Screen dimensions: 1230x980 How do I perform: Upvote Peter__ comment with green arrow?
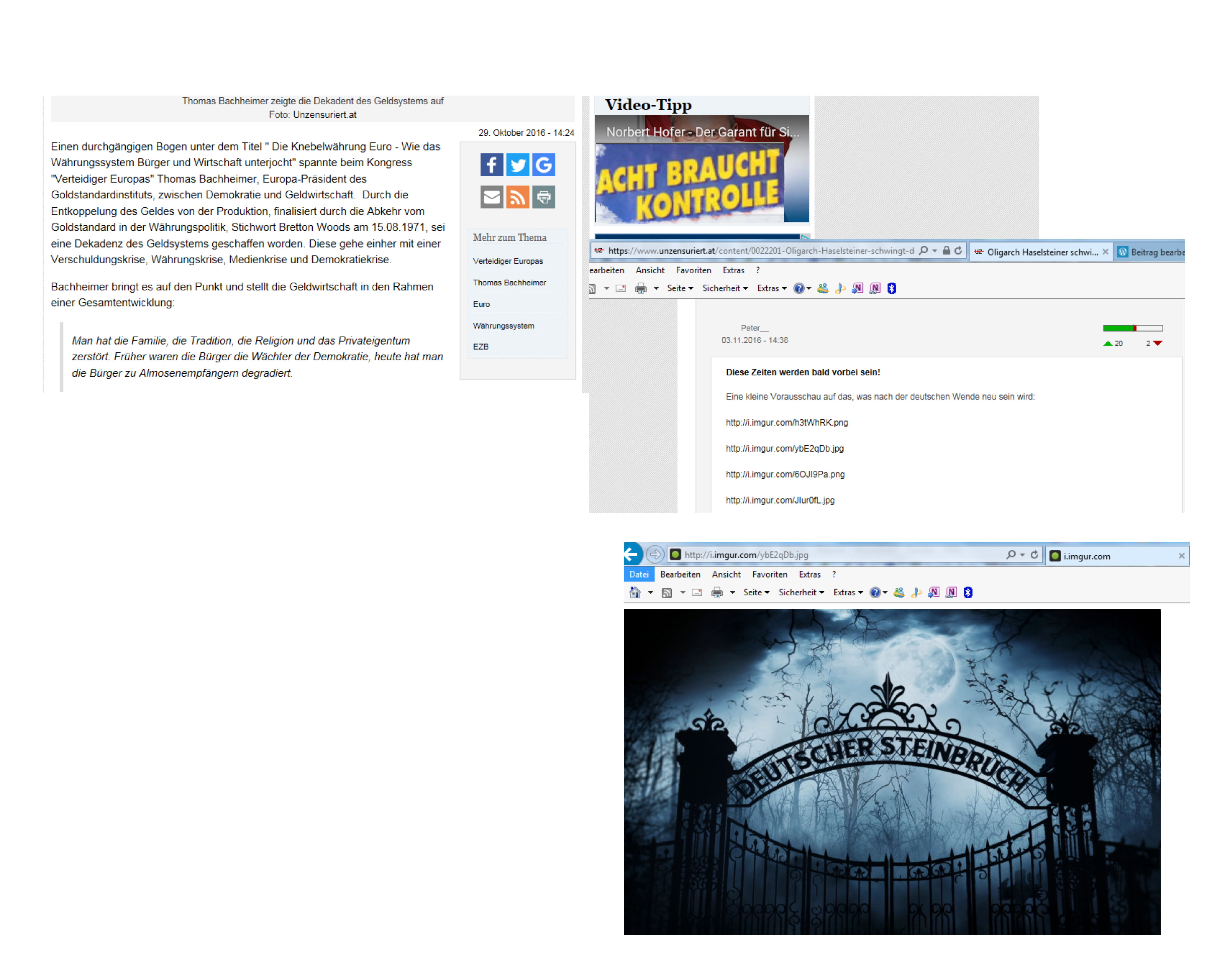click(x=1108, y=343)
